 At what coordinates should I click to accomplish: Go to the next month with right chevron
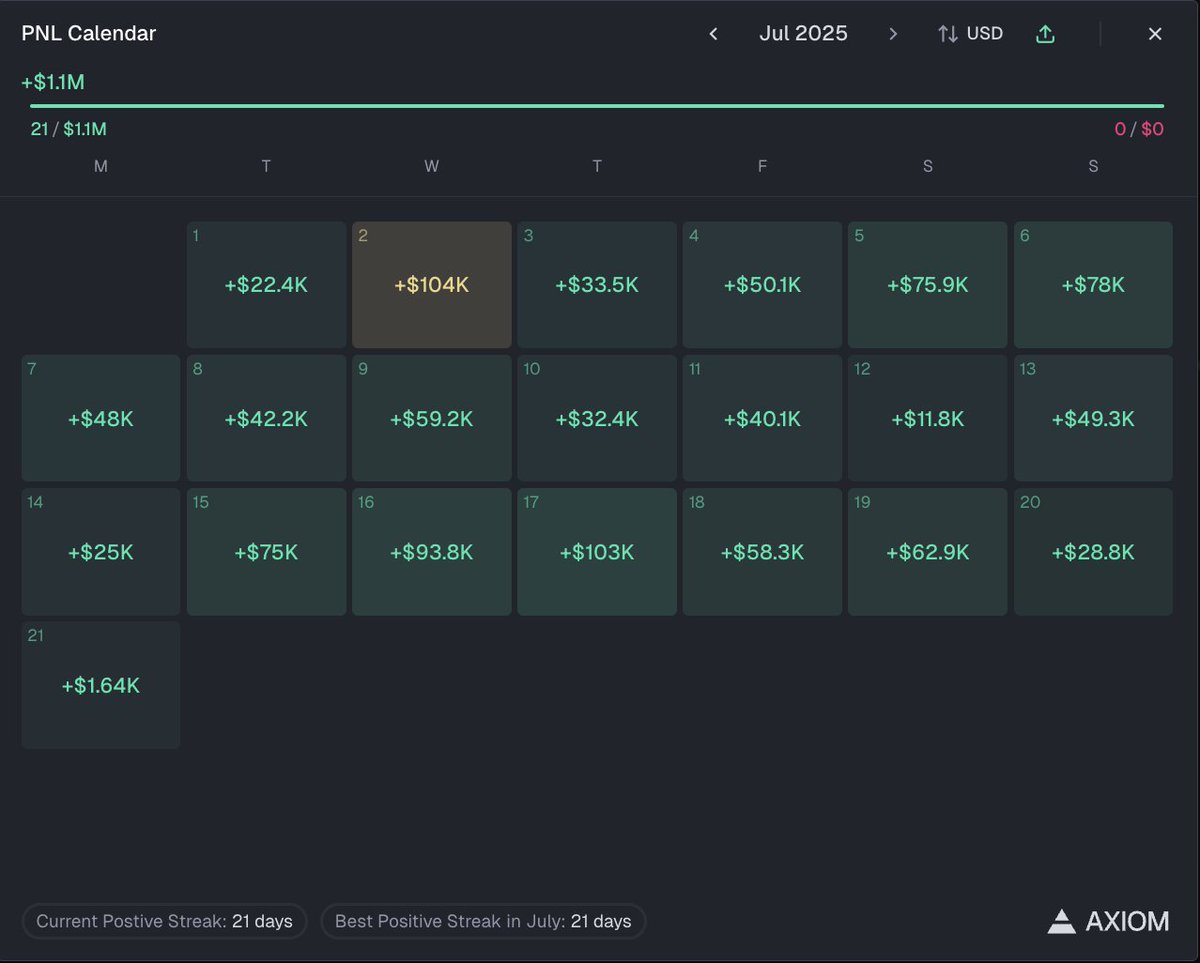pos(893,34)
